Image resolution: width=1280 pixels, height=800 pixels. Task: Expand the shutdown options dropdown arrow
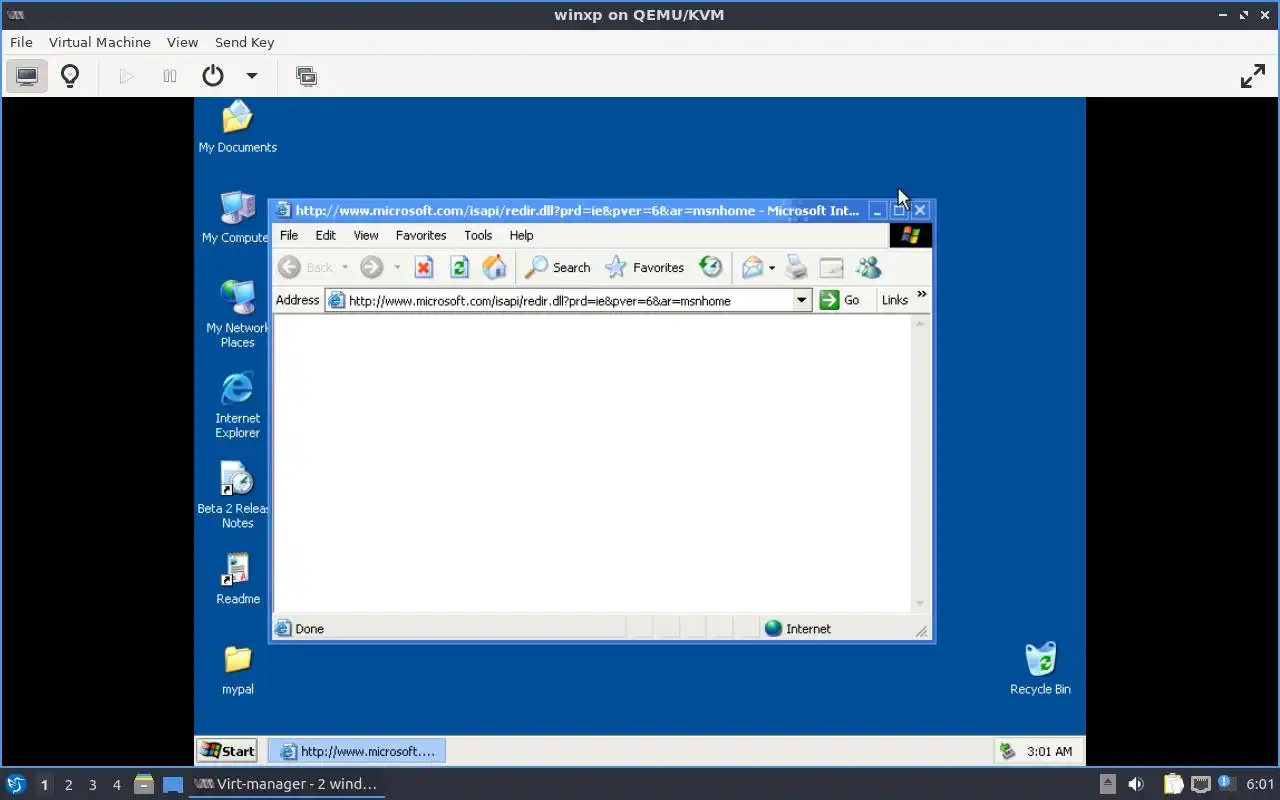pyautogui.click(x=252, y=76)
